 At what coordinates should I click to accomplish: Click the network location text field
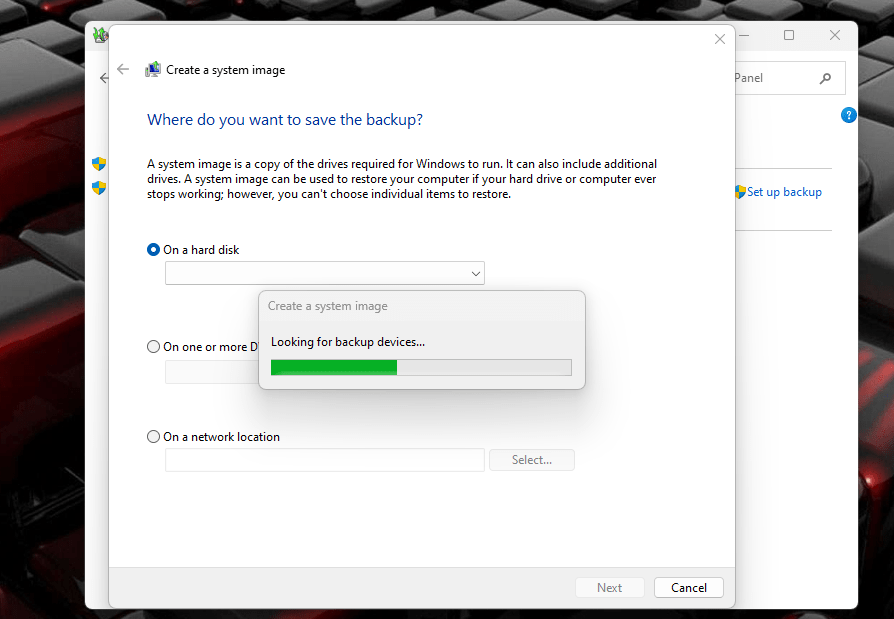[x=324, y=459]
